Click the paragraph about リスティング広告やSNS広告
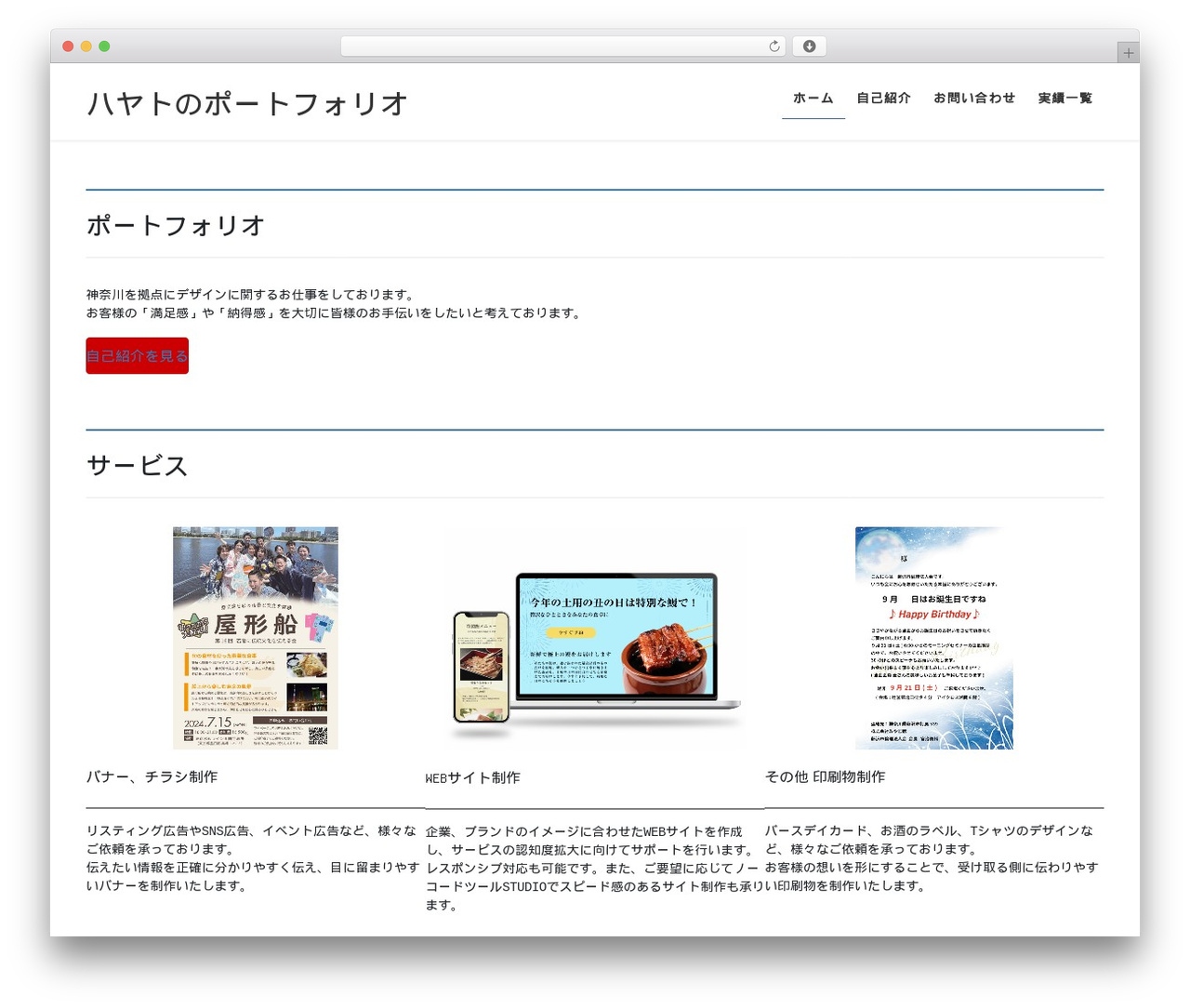 253,858
